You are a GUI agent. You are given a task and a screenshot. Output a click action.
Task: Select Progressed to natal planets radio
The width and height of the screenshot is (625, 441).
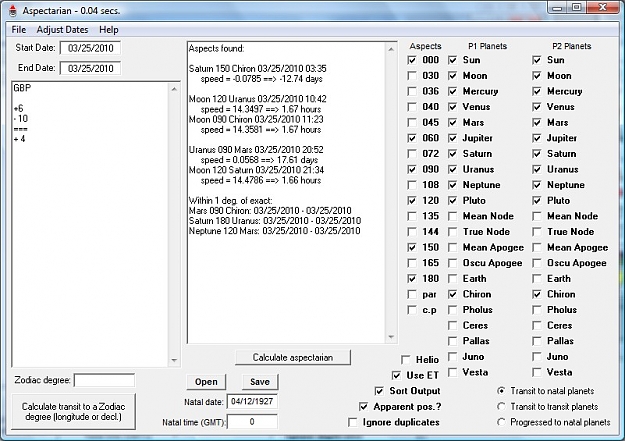501,422
